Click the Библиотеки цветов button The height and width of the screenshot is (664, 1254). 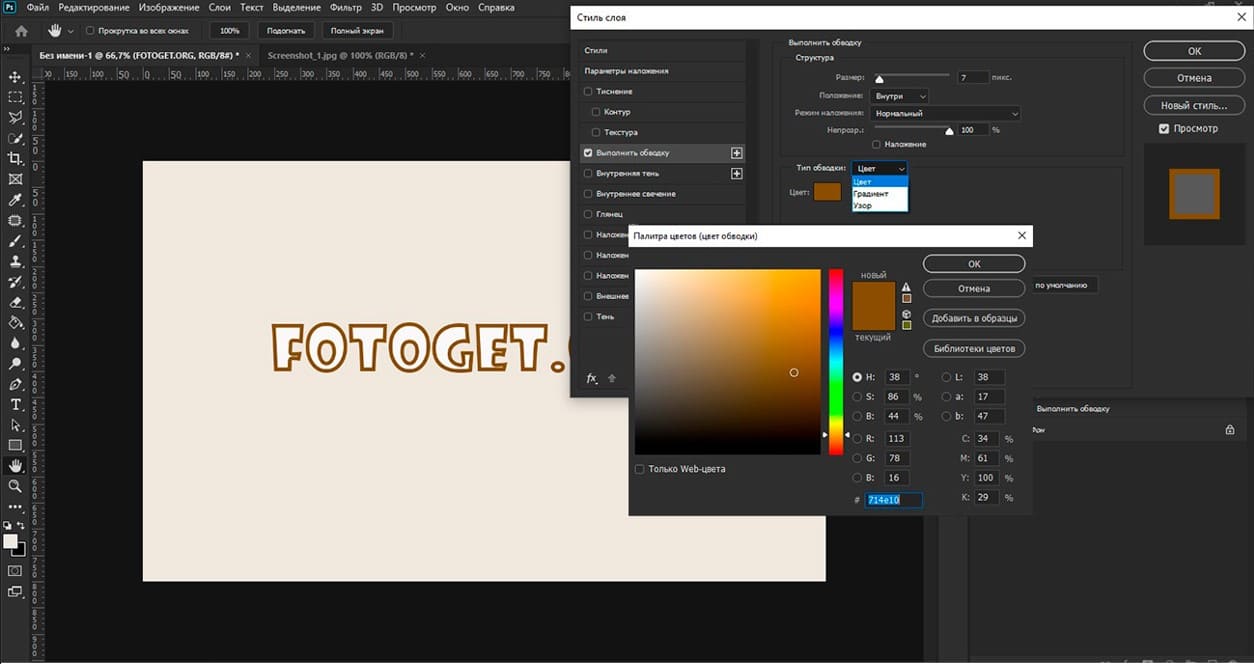pyautogui.click(x=973, y=348)
